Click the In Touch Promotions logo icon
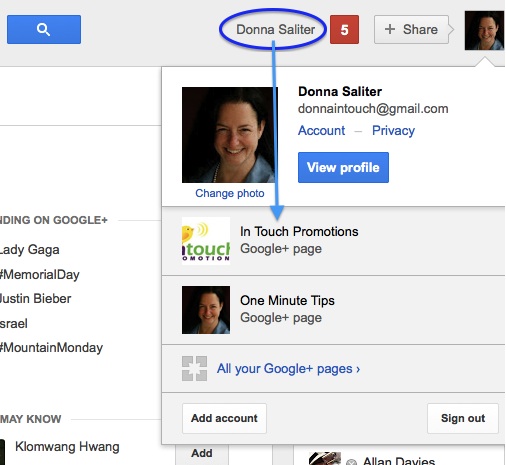 206,241
